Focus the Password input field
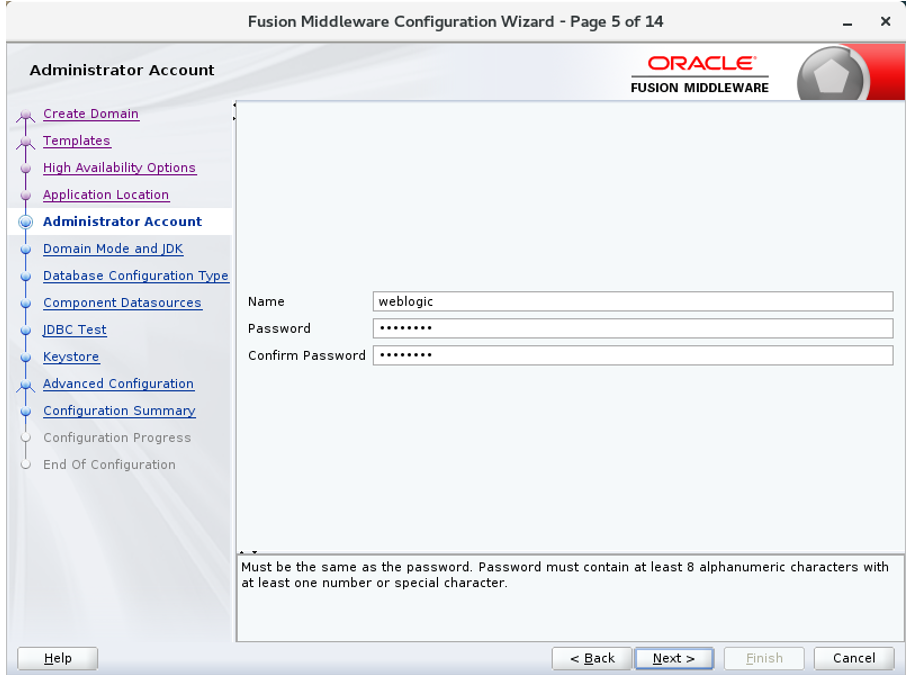Screen dimensions: 910x675 (x=633, y=329)
